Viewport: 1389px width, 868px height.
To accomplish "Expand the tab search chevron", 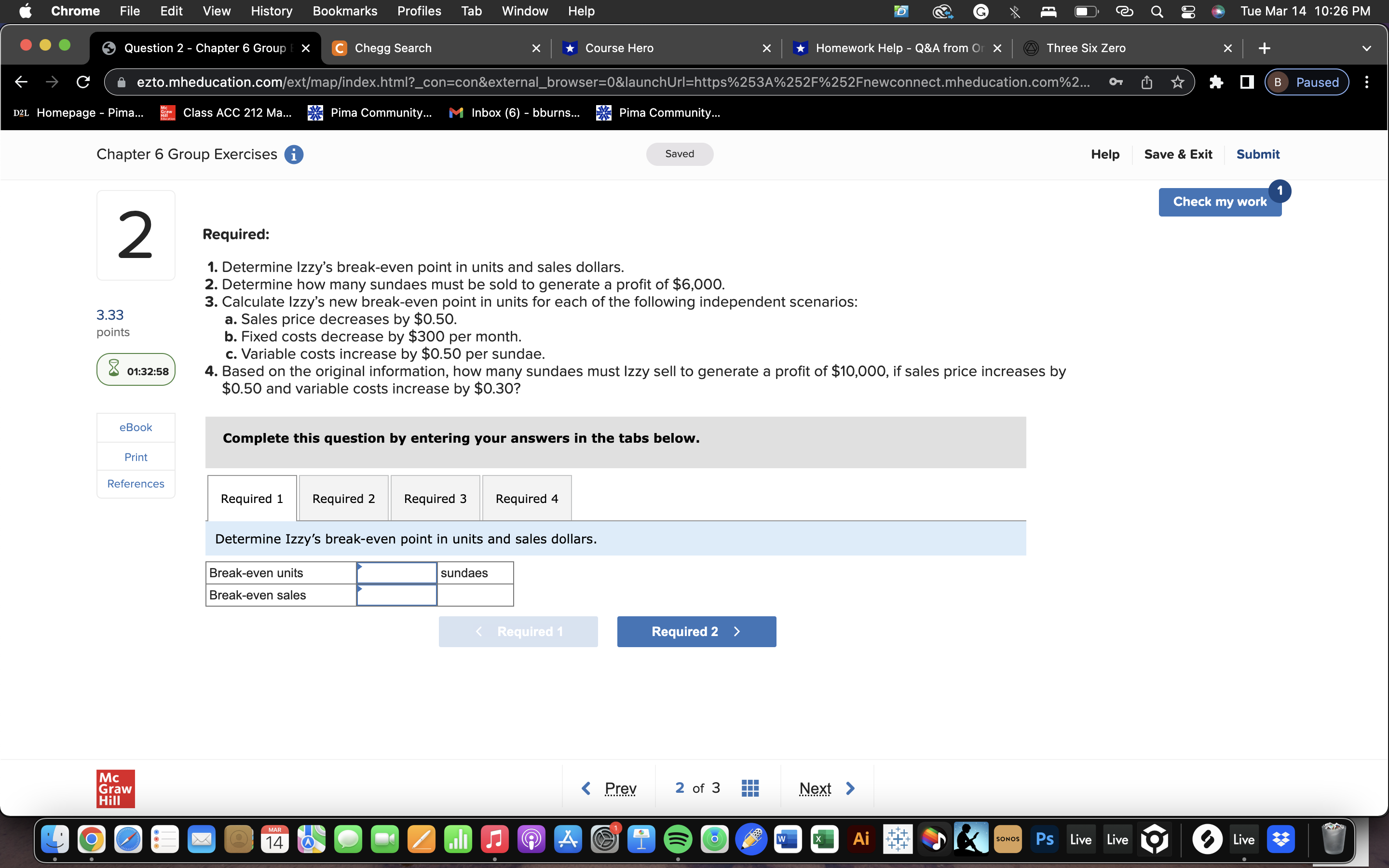I will [x=1366, y=48].
